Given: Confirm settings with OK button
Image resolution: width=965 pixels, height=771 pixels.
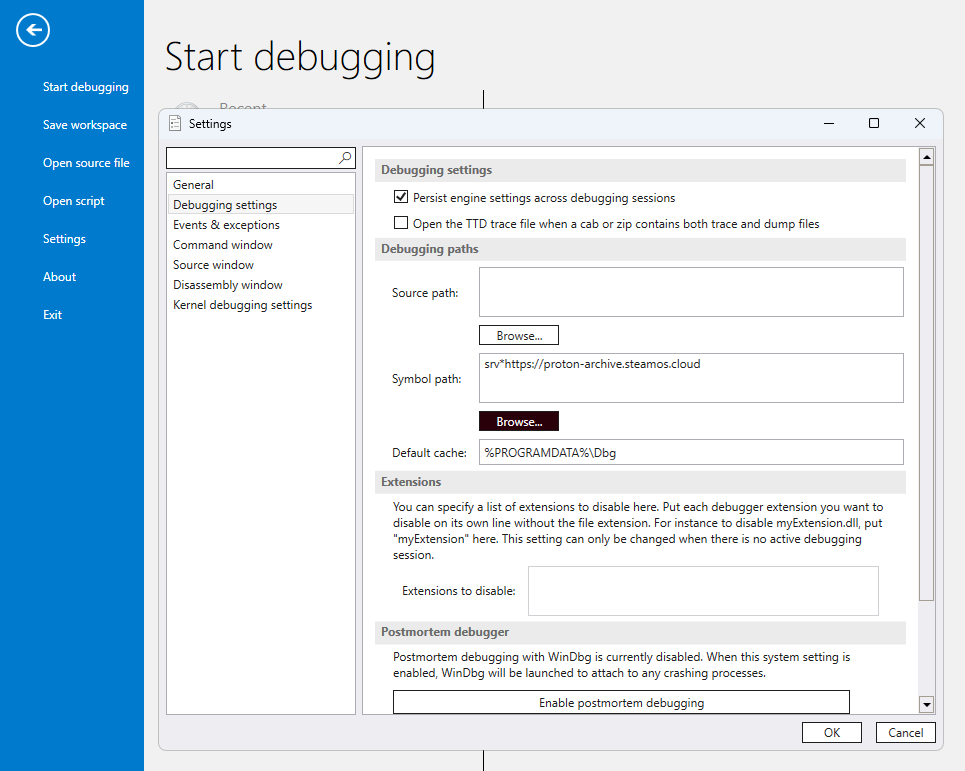Looking at the screenshot, I should click(x=831, y=733).
